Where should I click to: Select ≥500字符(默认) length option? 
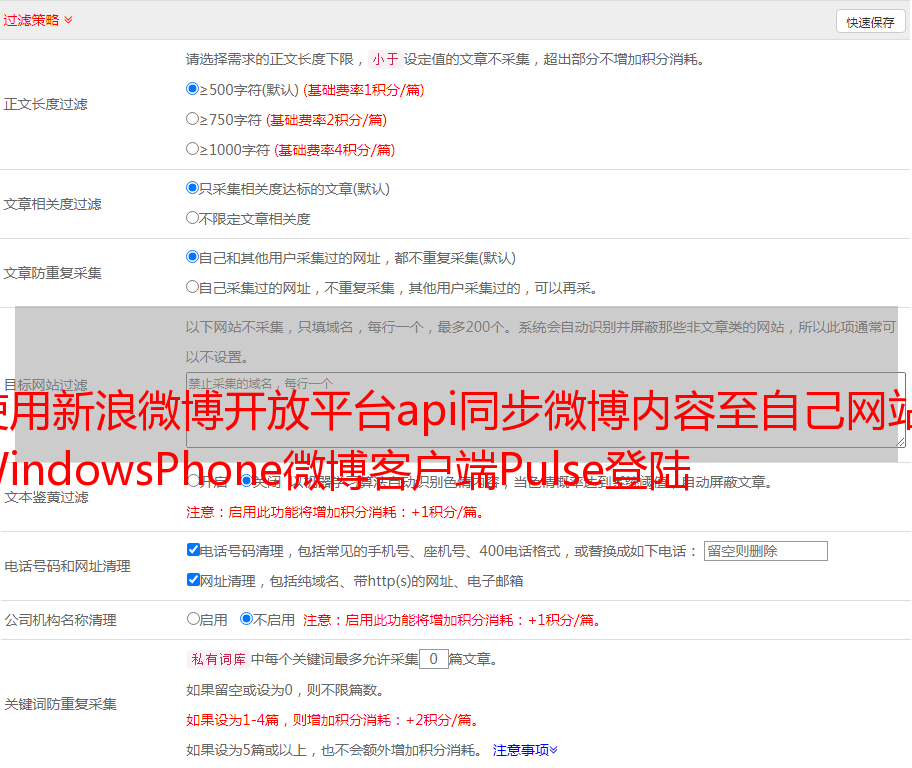[193, 88]
